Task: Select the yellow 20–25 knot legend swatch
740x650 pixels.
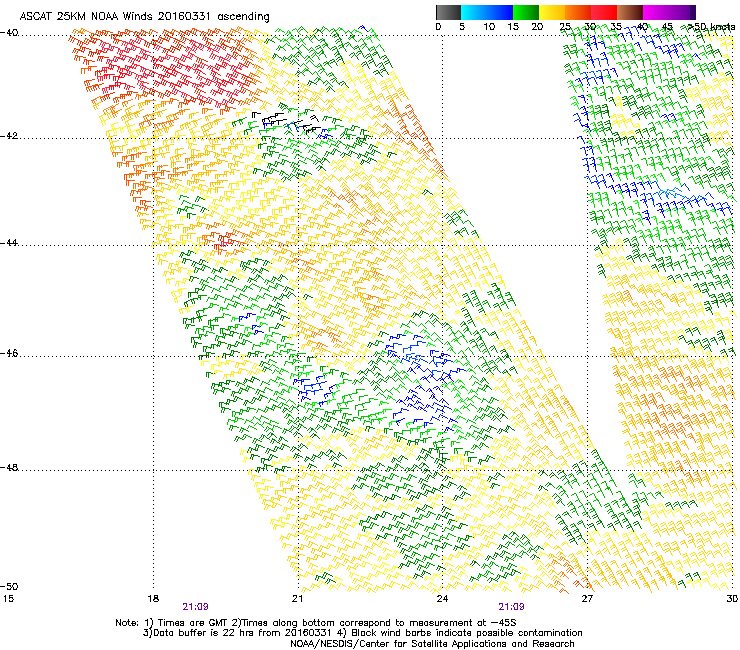Action: [552, 12]
